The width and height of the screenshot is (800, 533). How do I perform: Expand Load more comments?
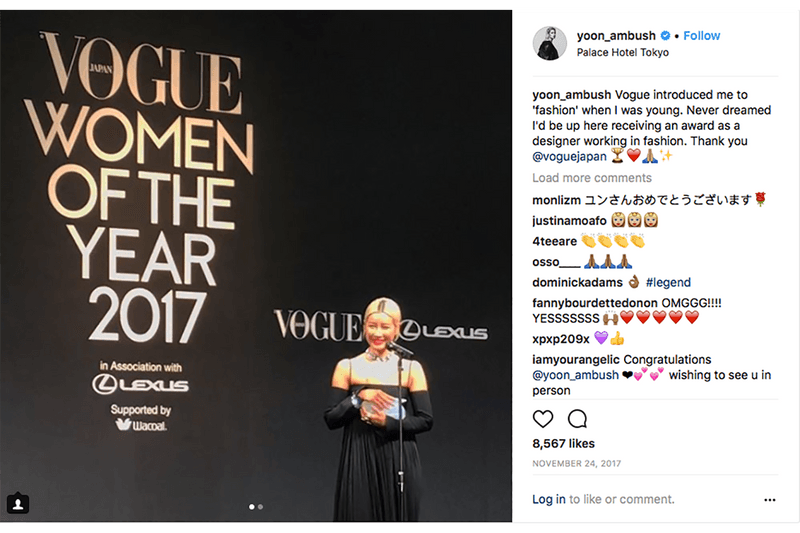(592, 178)
